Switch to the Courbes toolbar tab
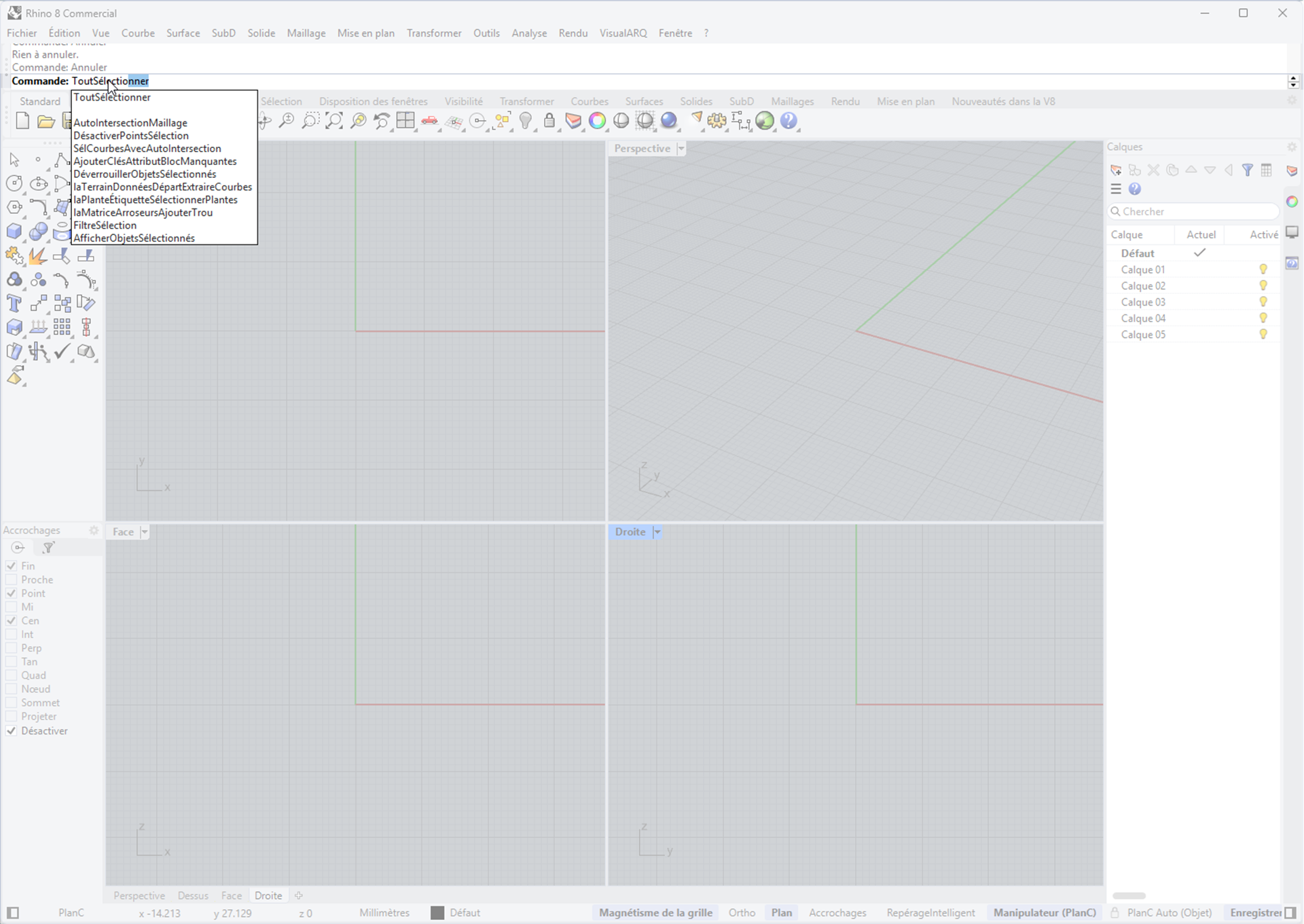The image size is (1304, 924). point(589,101)
